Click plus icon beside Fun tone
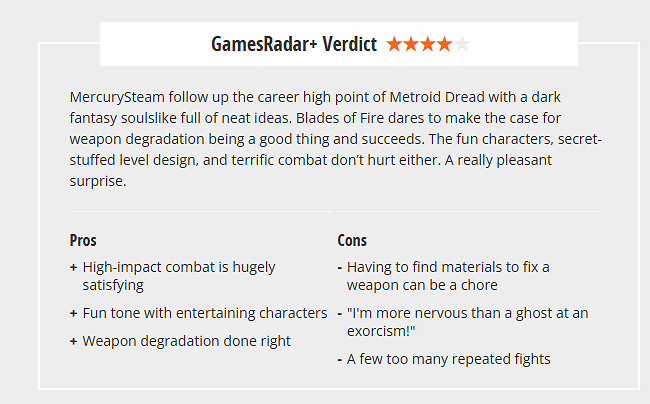The height and width of the screenshot is (404, 650). [x=74, y=313]
